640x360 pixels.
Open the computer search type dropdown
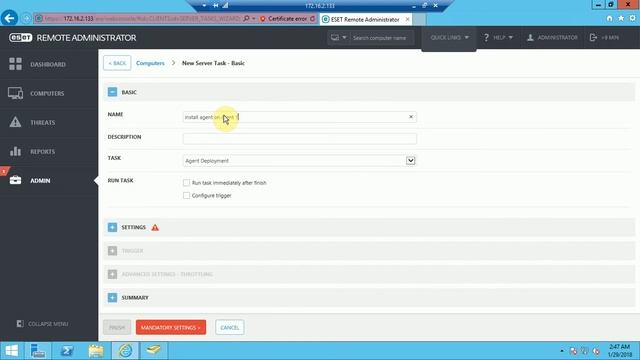338,38
